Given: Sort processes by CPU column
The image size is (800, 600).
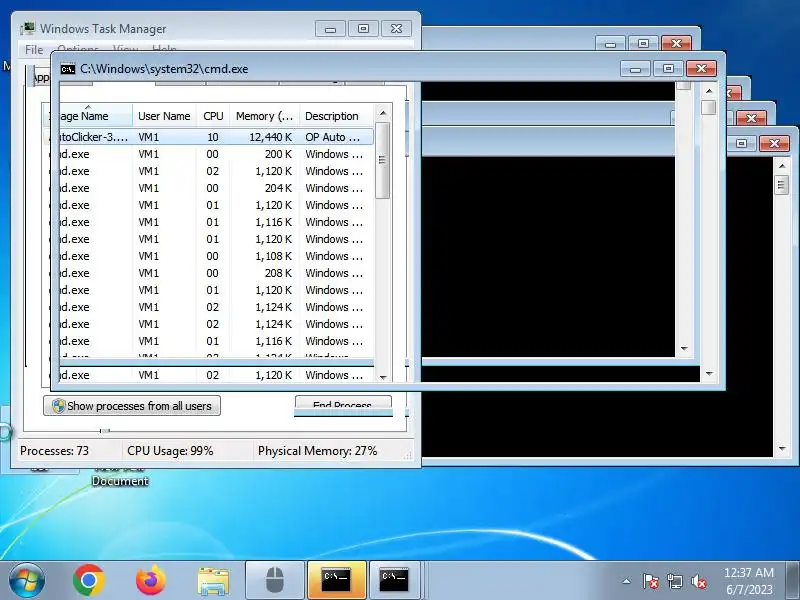Looking at the screenshot, I should click(213, 116).
